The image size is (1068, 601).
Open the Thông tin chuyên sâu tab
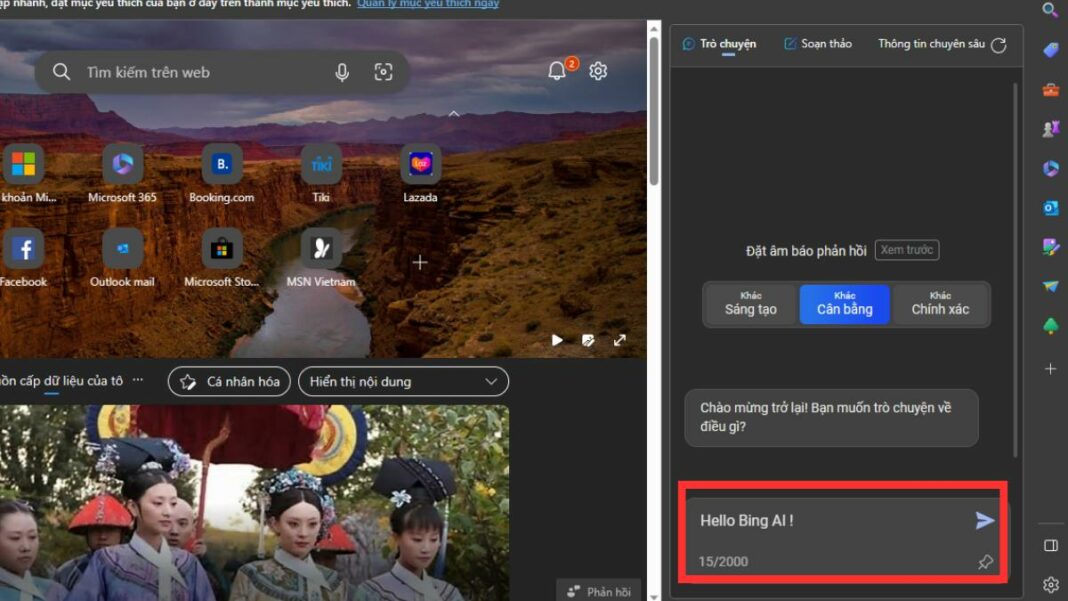(931, 43)
